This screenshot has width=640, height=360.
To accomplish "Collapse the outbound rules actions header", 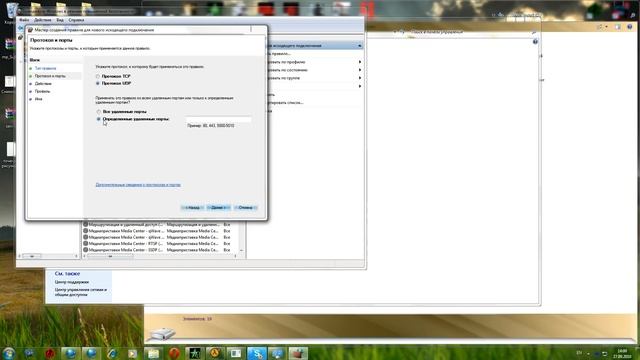I will coord(360,46).
